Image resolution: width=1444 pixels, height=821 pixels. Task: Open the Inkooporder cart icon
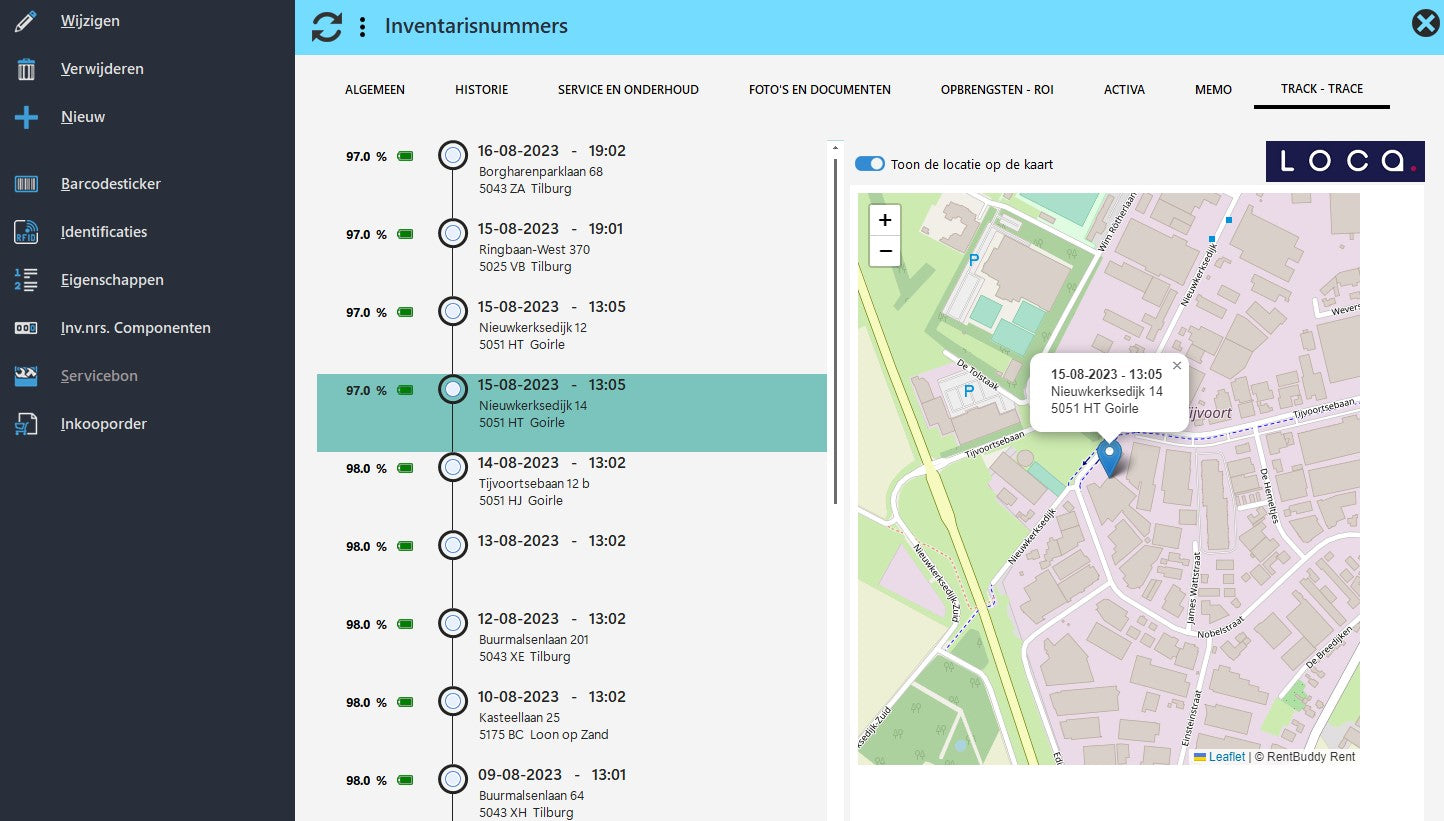(x=26, y=424)
